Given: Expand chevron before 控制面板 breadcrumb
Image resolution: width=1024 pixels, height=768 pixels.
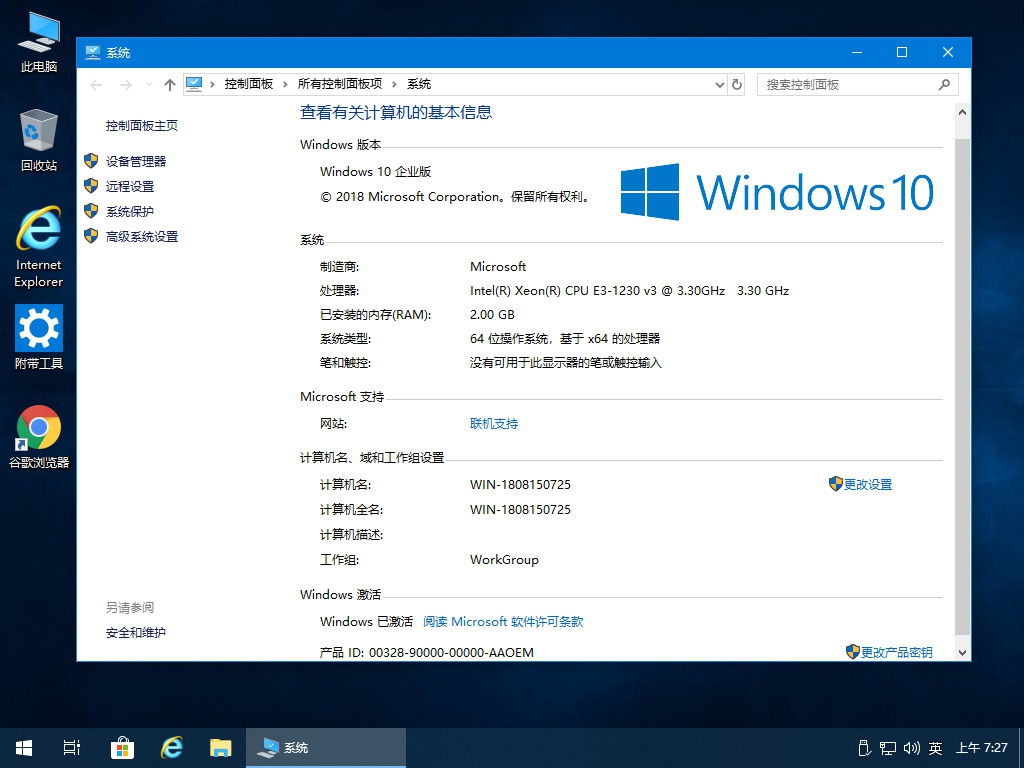Looking at the screenshot, I should pos(212,84).
